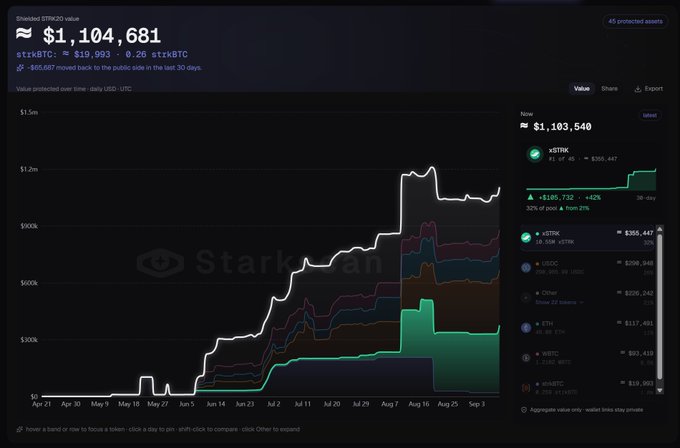Click the token list scrollbar thumb
The height and width of the screenshot is (448, 680).
660,307
